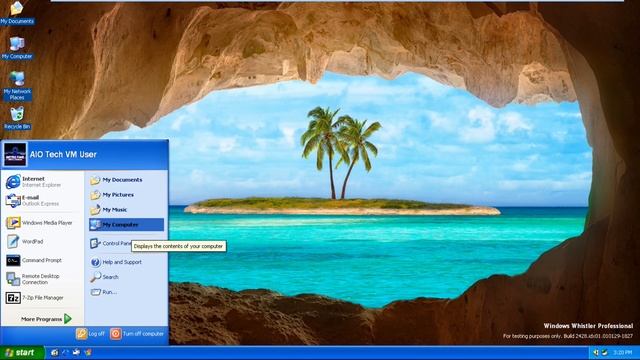Click the tray icon next to the clock
Viewport: 640px width, 360px height.
click(605, 353)
